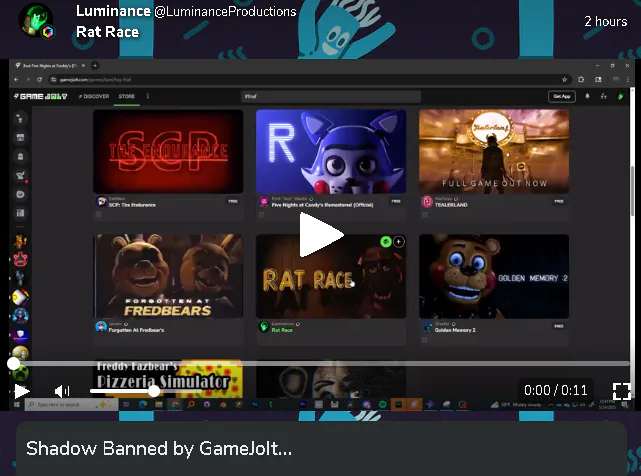Open Microsoft Edge from the recorded taskbar
Image resolution: width=641 pixels, height=476 pixels.
pyautogui.click(x=143, y=404)
